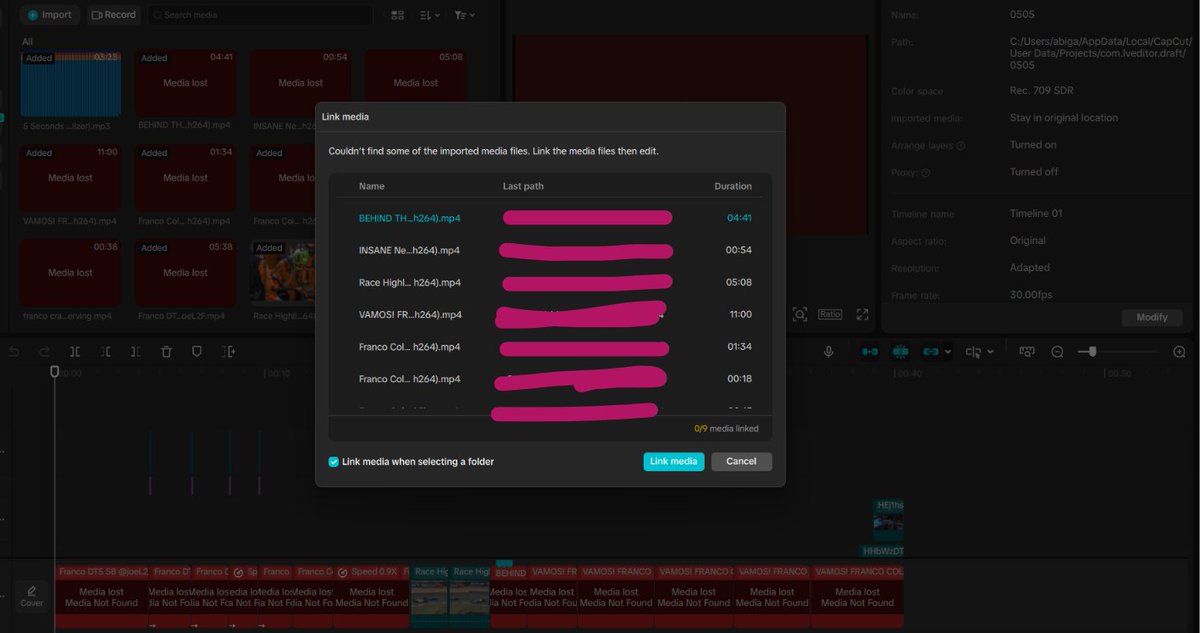Click the 00:18 duration in the dialog list
The width and height of the screenshot is (1200, 633).
tap(739, 379)
